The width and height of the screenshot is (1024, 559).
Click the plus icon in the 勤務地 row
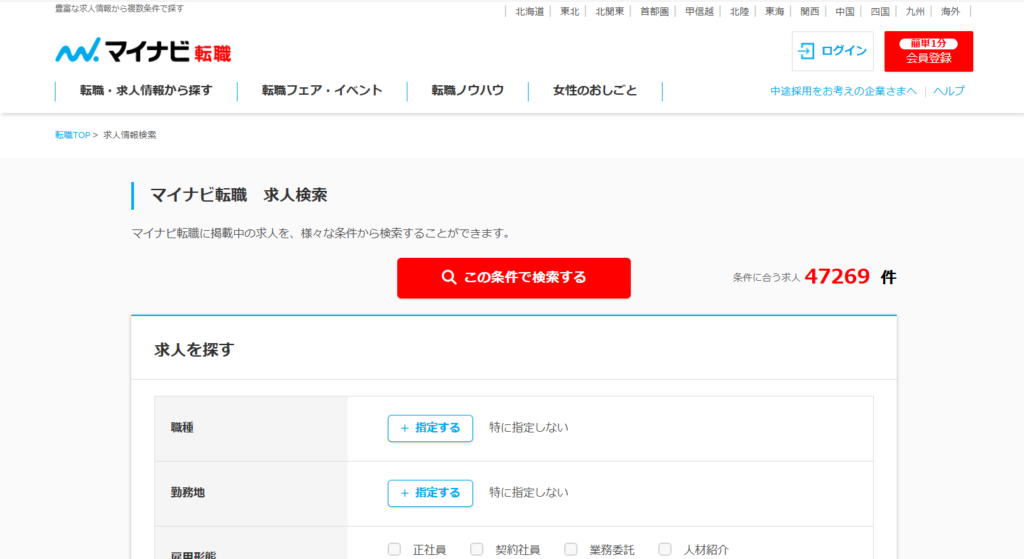point(404,493)
